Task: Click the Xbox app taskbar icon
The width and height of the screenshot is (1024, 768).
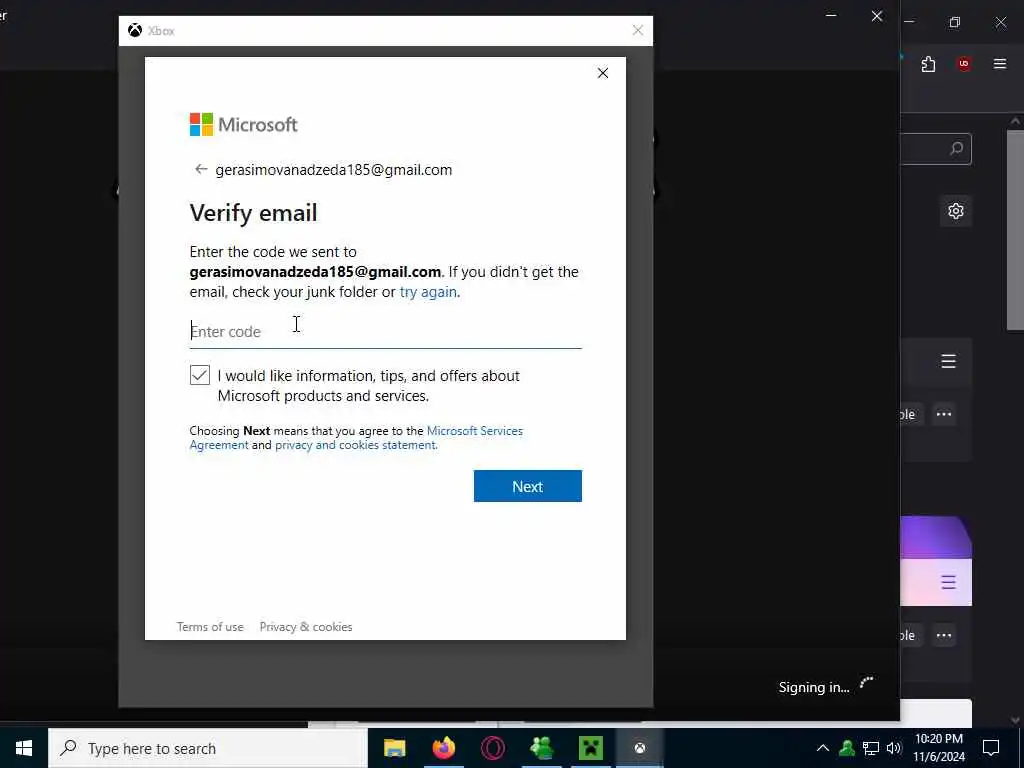Action: 639,748
